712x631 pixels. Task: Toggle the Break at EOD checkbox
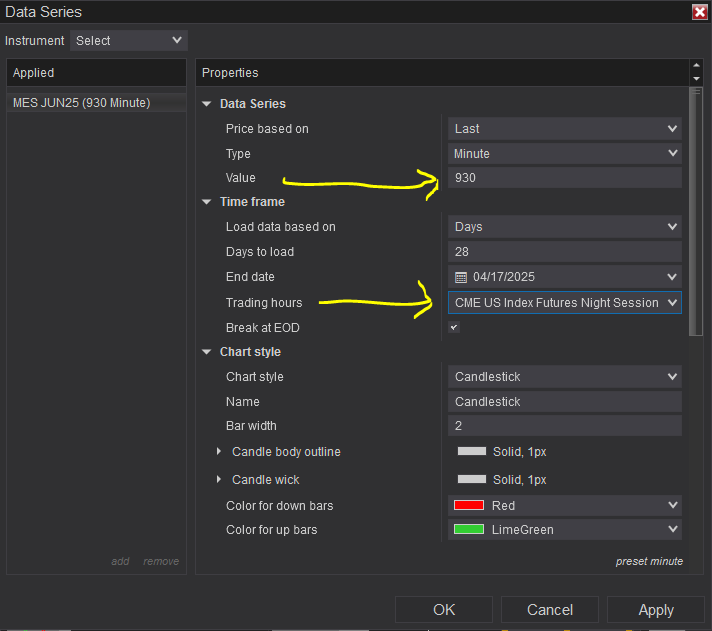tap(454, 327)
